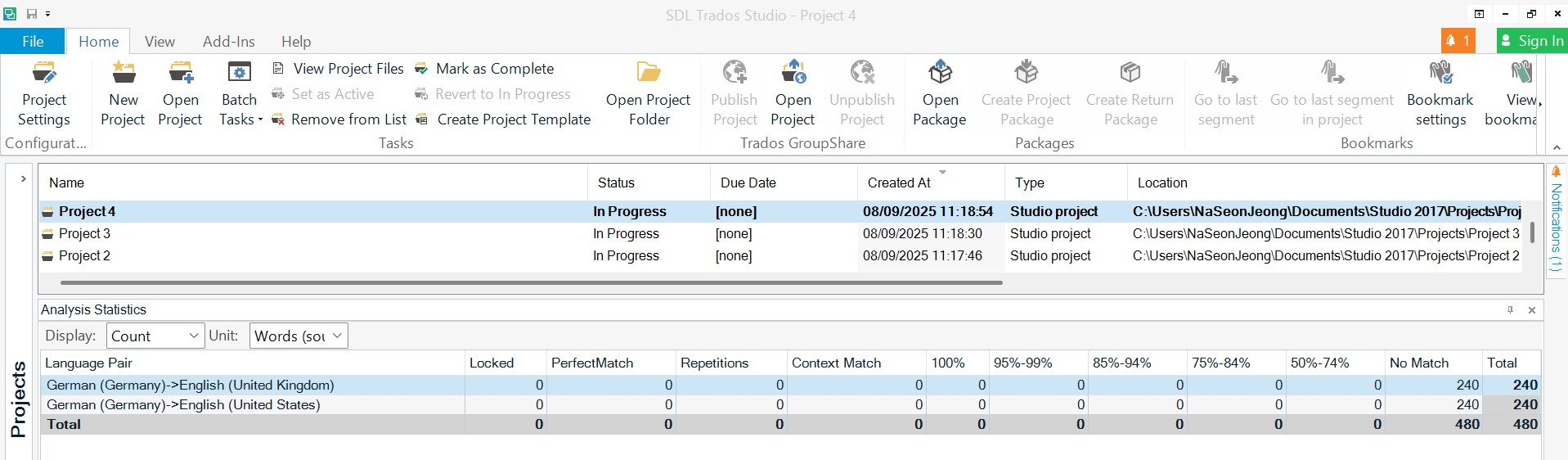Open the Add-Ins tab
Screen dimensions: 1568x460
click(x=229, y=41)
